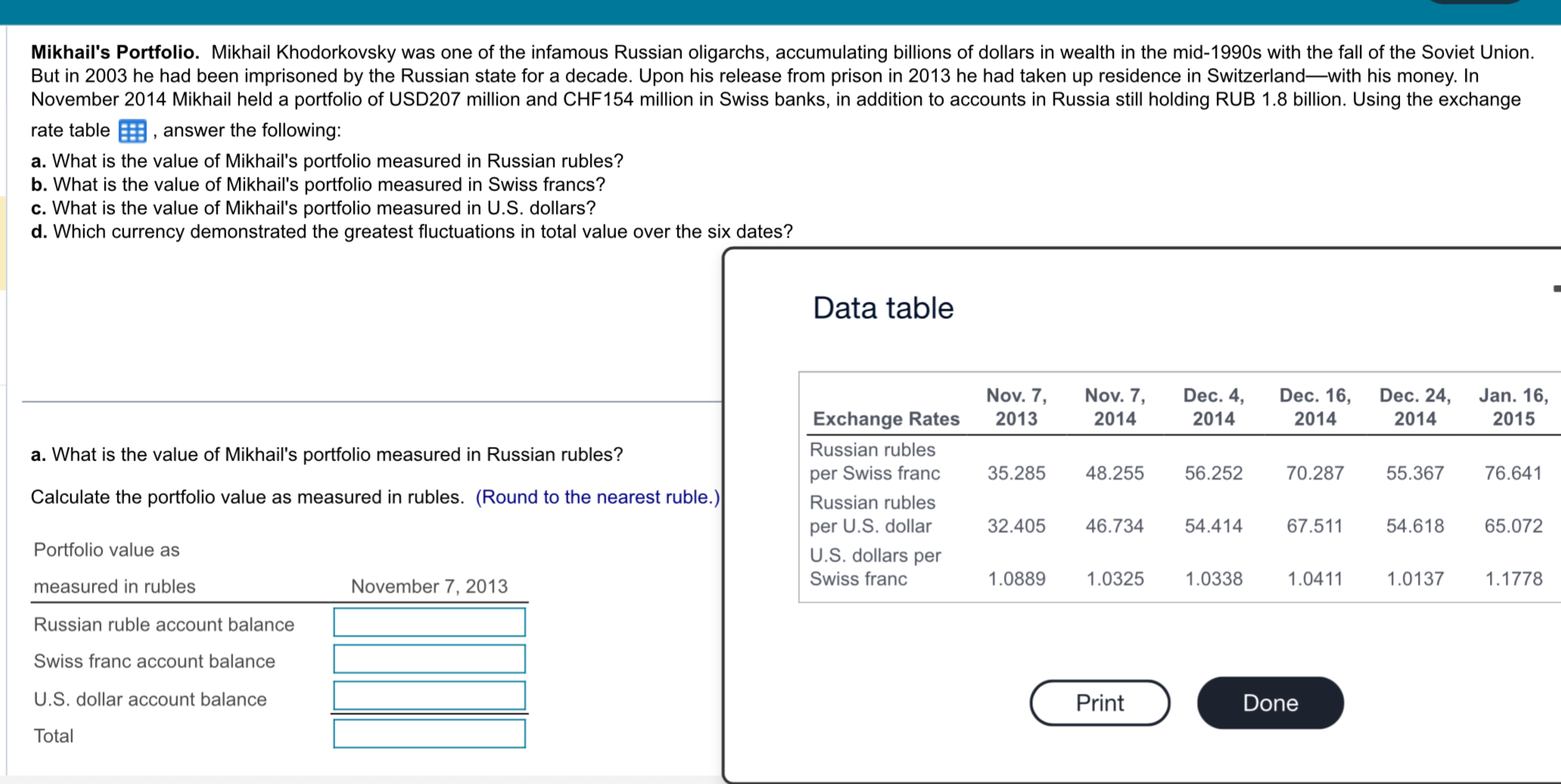The height and width of the screenshot is (784, 1561).
Task: Click the Russian rubles per U.S. dollar row label
Action: 873,515
